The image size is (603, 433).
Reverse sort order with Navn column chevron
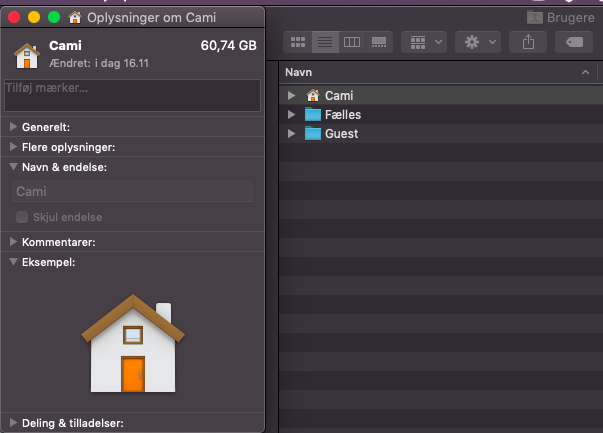[x=585, y=72]
